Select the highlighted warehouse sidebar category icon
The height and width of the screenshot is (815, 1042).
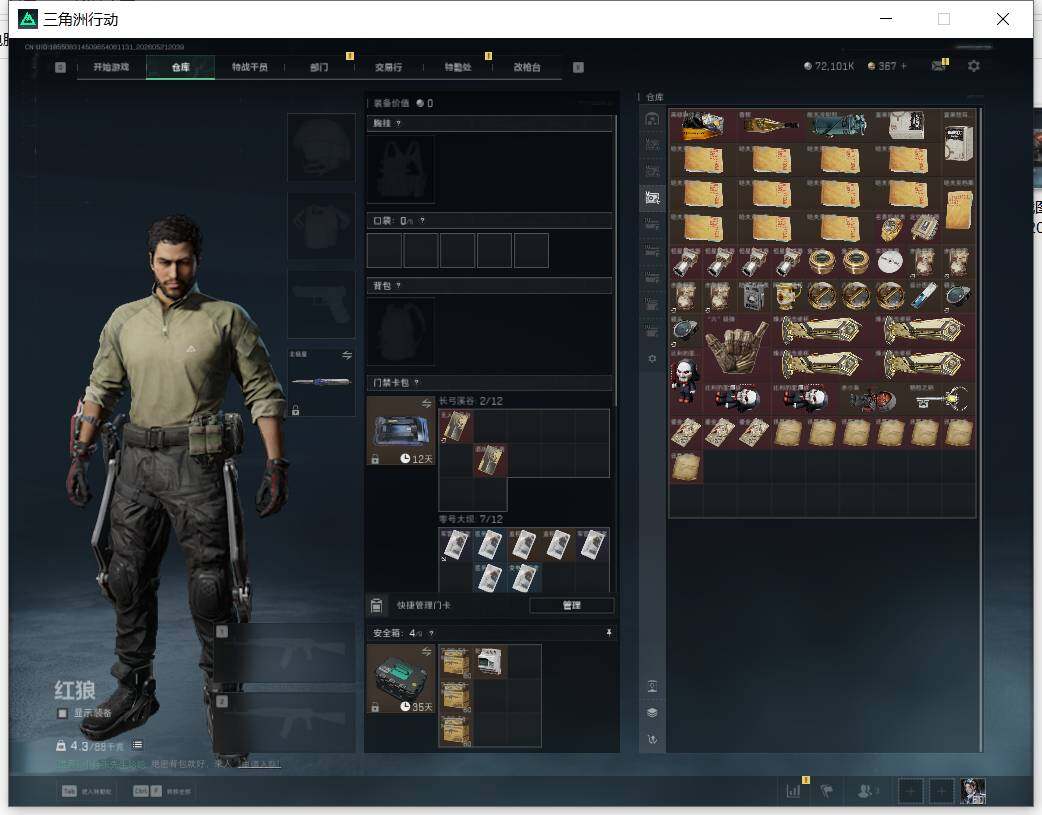point(652,197)
